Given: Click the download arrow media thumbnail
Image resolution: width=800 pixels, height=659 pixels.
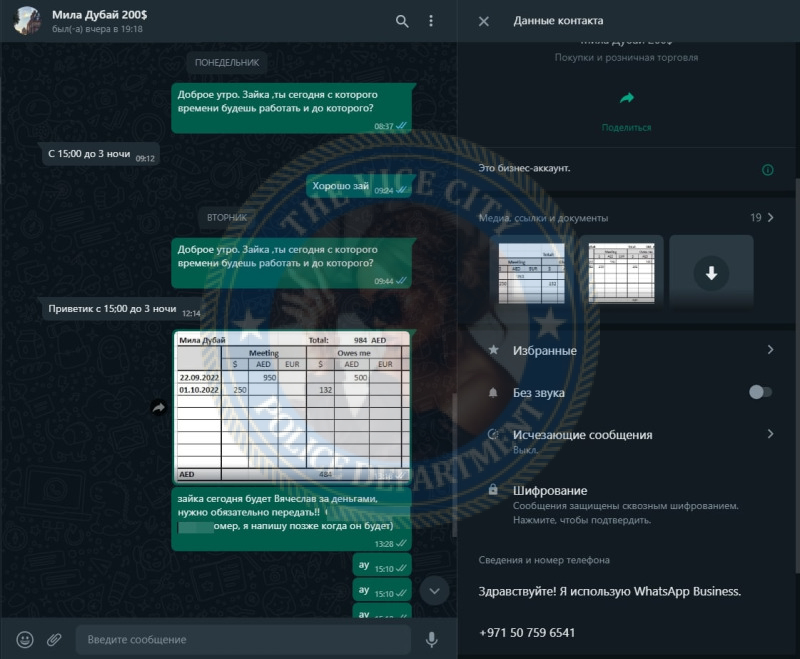Looking at the screenshot, I should click(711, 273).
